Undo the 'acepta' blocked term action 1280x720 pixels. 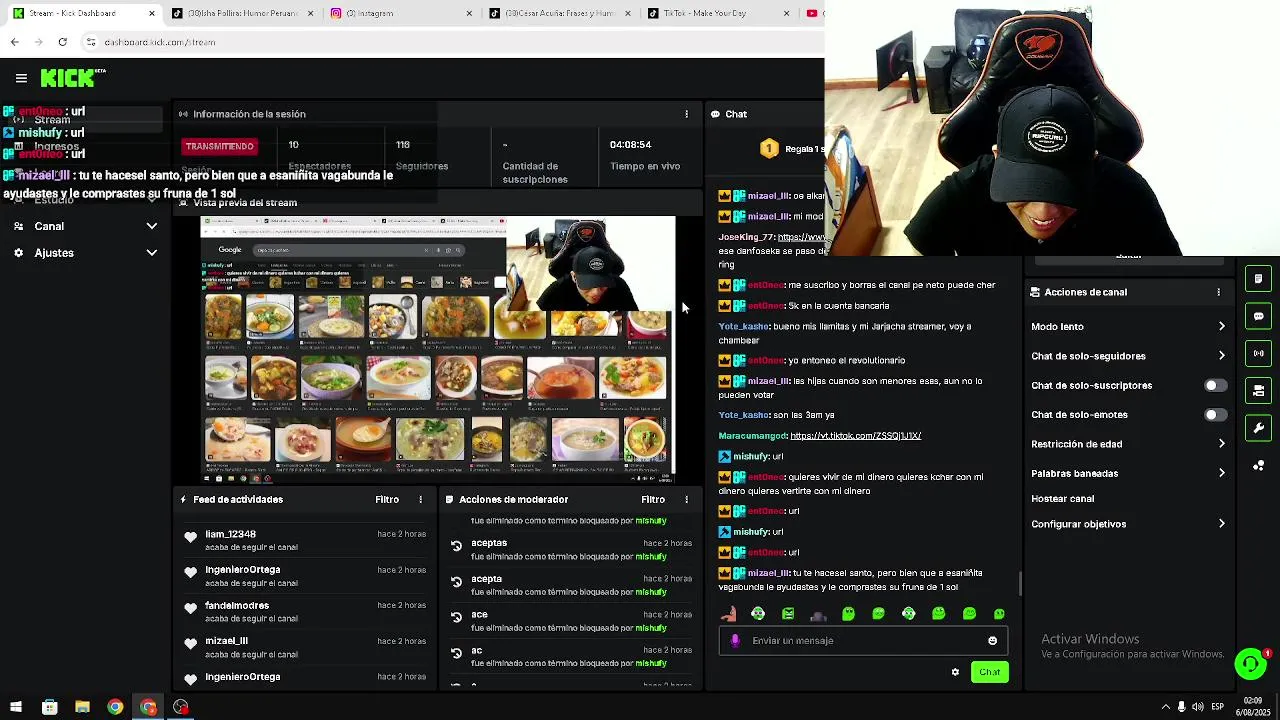click(456, 582)
